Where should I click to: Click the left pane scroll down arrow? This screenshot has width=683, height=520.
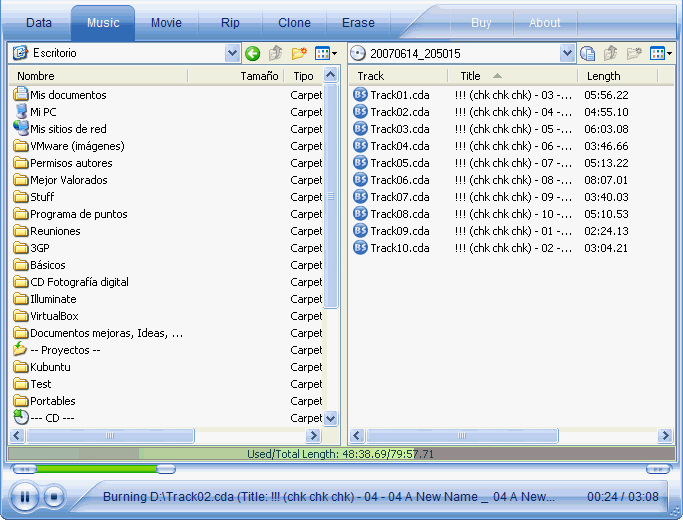[x=331, y=419]
